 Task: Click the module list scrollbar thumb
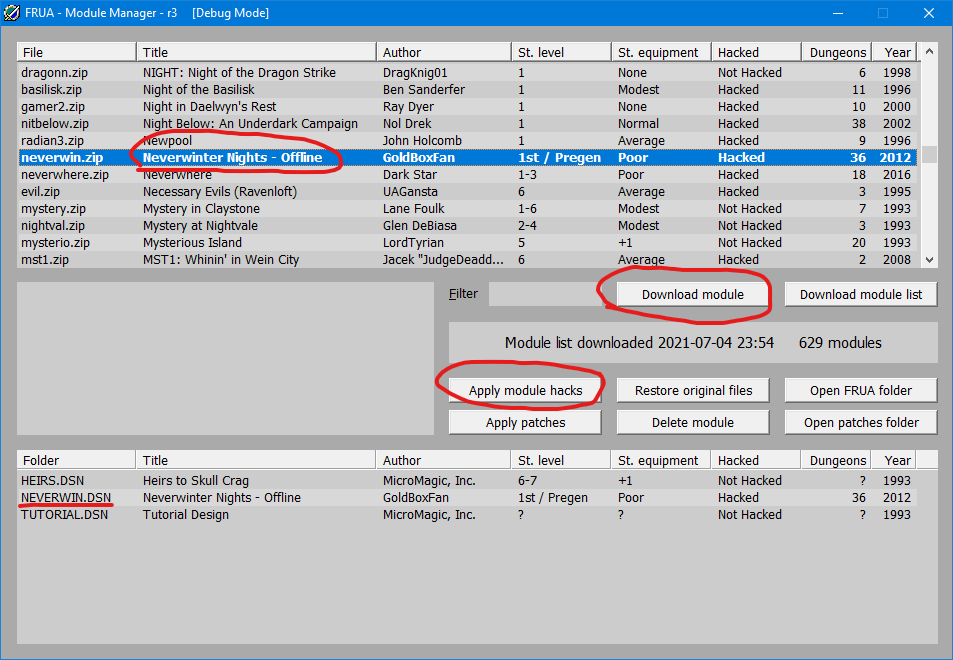point(929,154)
